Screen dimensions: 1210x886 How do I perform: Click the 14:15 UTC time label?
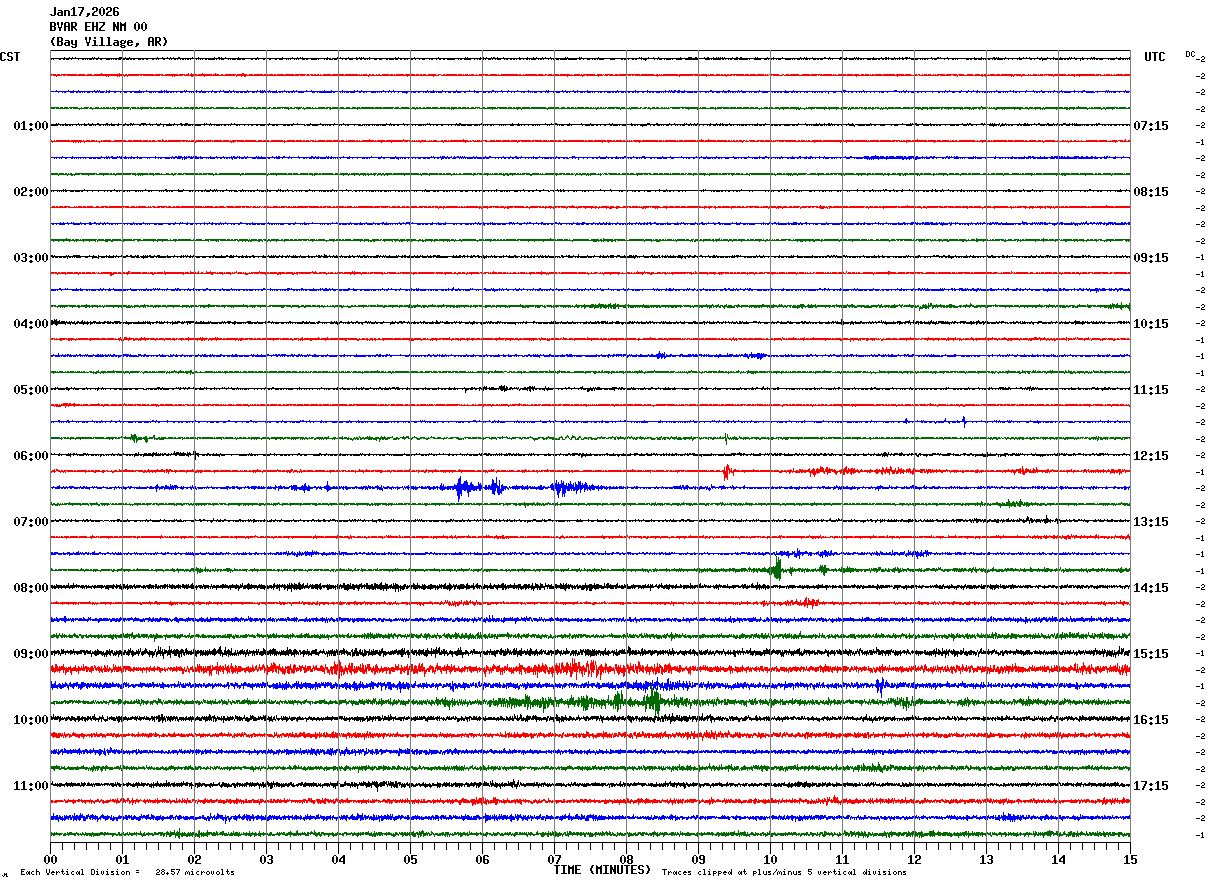pyautogui.click(x=1151, y=588)
